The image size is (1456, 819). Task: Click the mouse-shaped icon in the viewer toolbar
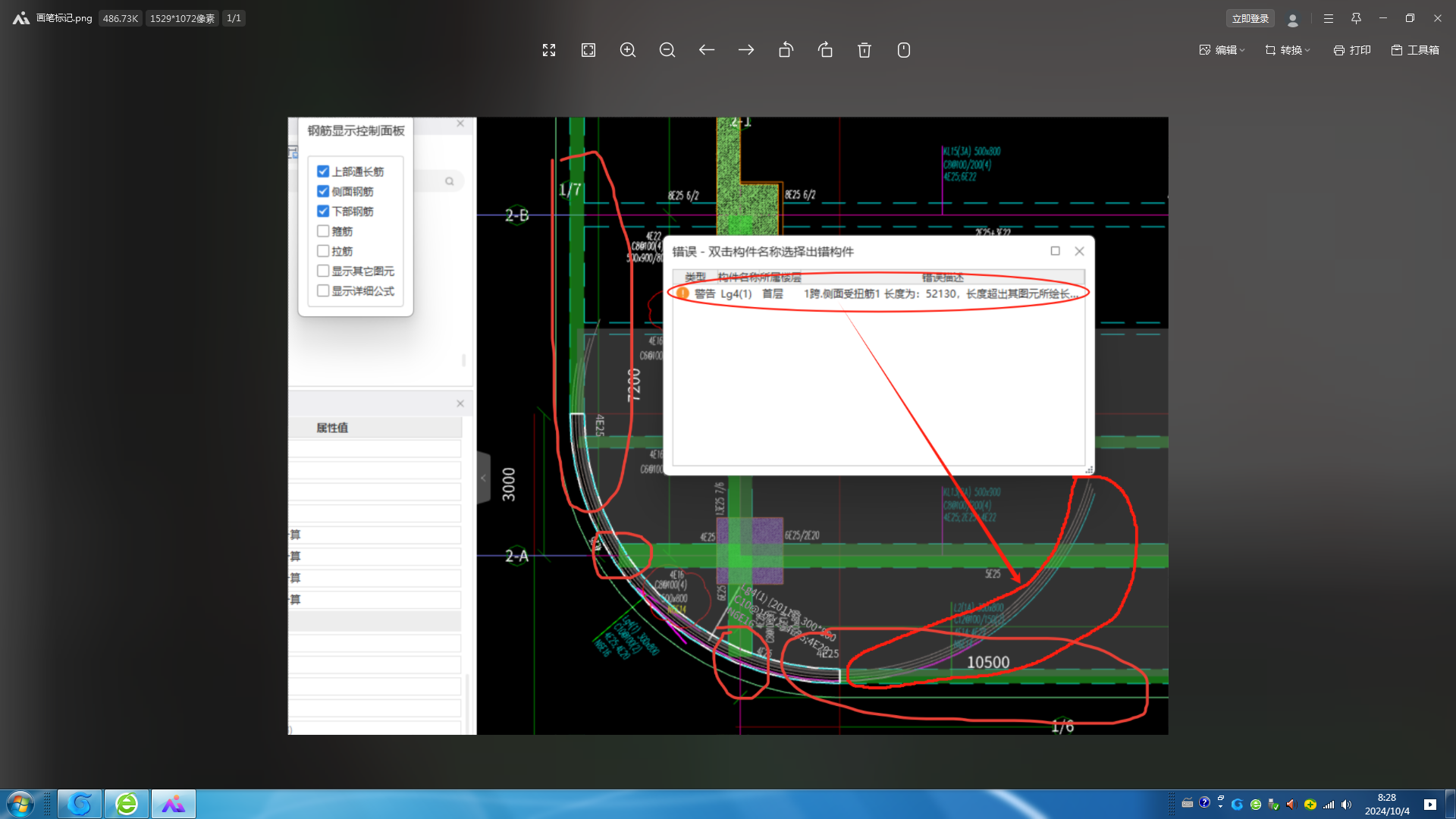coord(904,50)
